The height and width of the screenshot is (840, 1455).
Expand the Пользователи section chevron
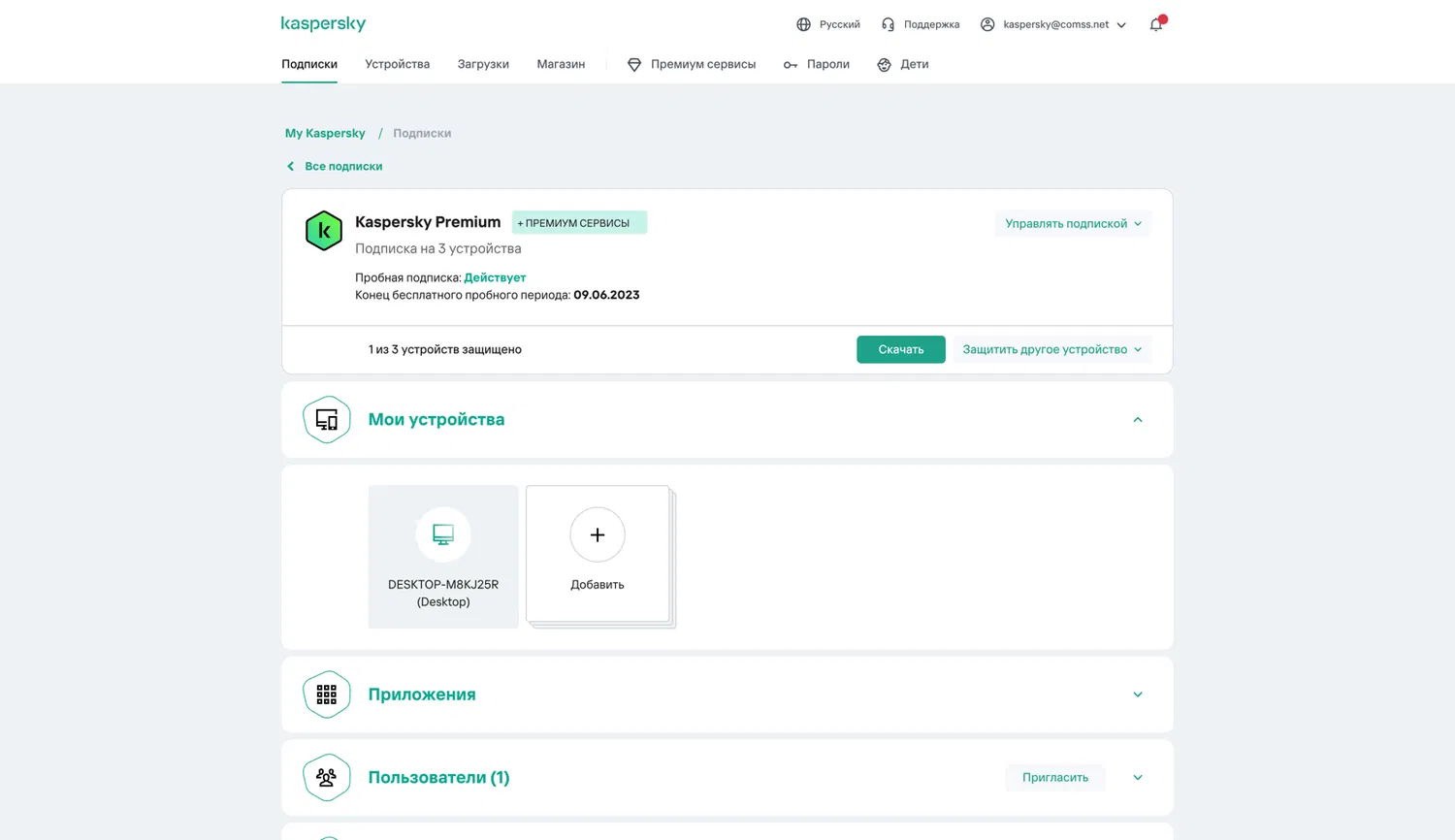(x=1138, y=778)
